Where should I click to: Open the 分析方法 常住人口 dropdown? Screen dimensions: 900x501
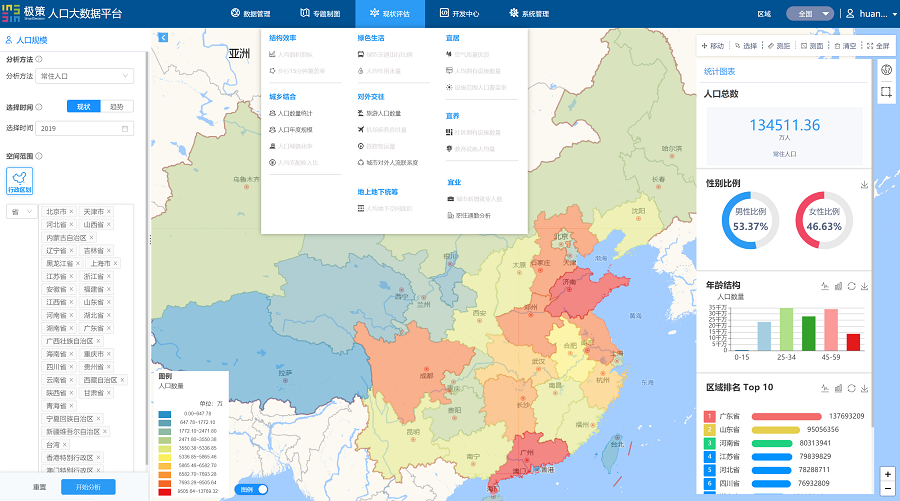click(85, 76)
